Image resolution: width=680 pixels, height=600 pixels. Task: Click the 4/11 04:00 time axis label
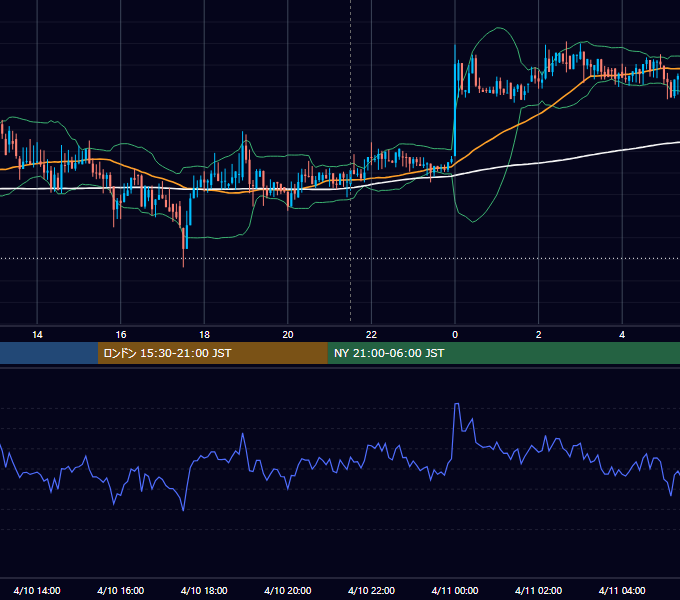622,590
